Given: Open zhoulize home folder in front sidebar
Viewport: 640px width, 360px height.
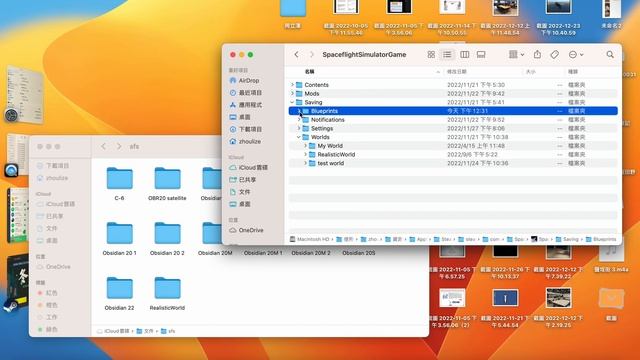Looking at the screenshot, I should tap(245, 142).
